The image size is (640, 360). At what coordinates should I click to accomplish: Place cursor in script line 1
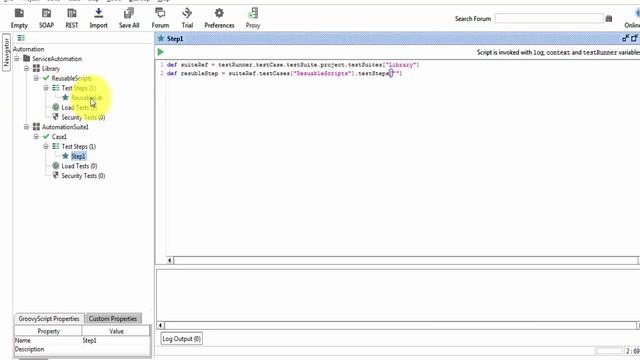point(293,65)
